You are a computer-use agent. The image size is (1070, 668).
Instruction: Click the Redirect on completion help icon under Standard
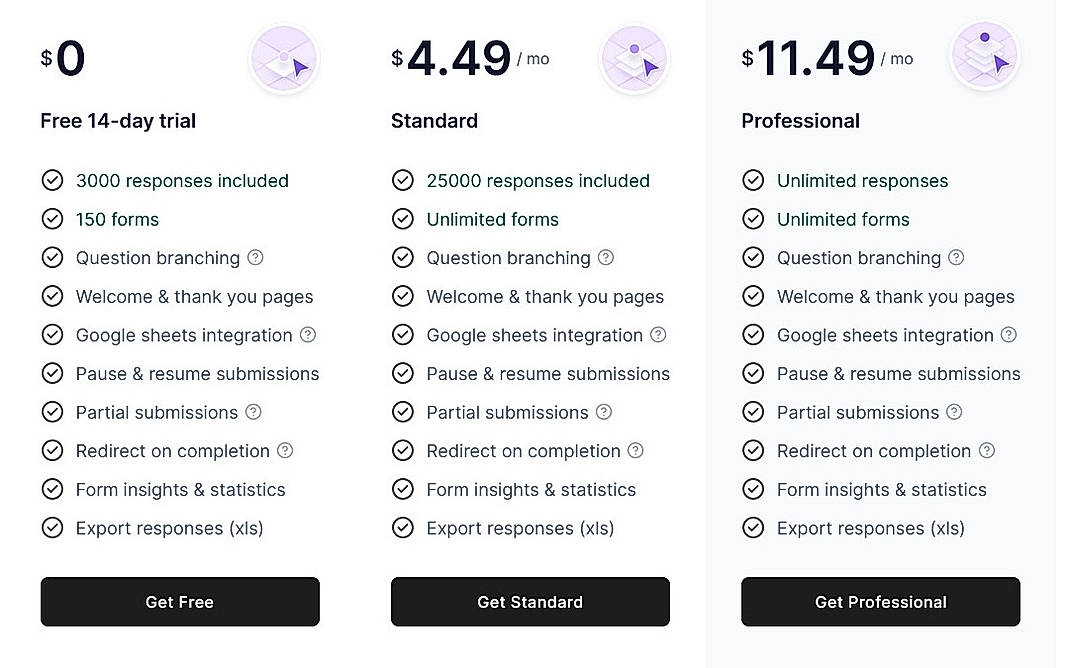(x=637, y=451)
